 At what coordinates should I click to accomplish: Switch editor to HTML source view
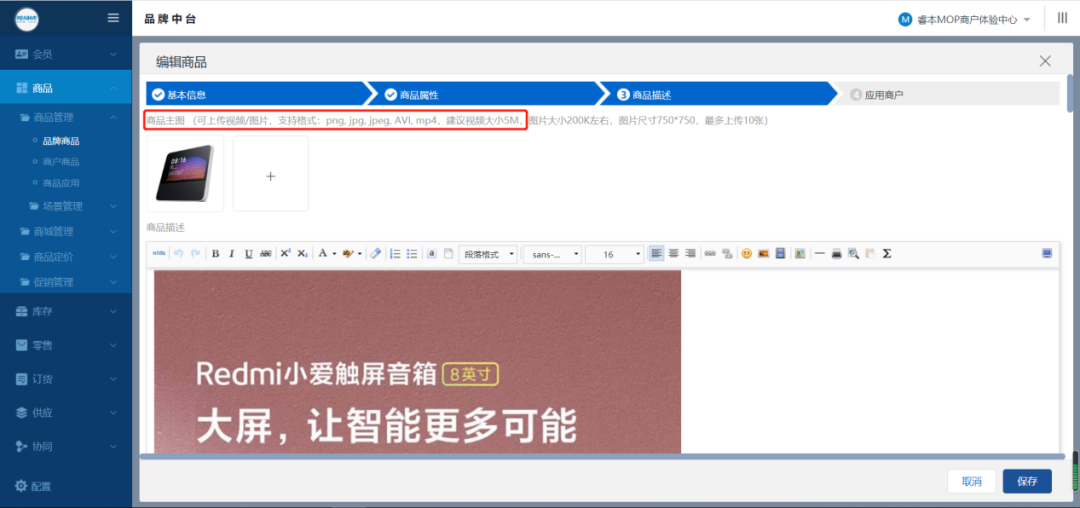point(159,253)
